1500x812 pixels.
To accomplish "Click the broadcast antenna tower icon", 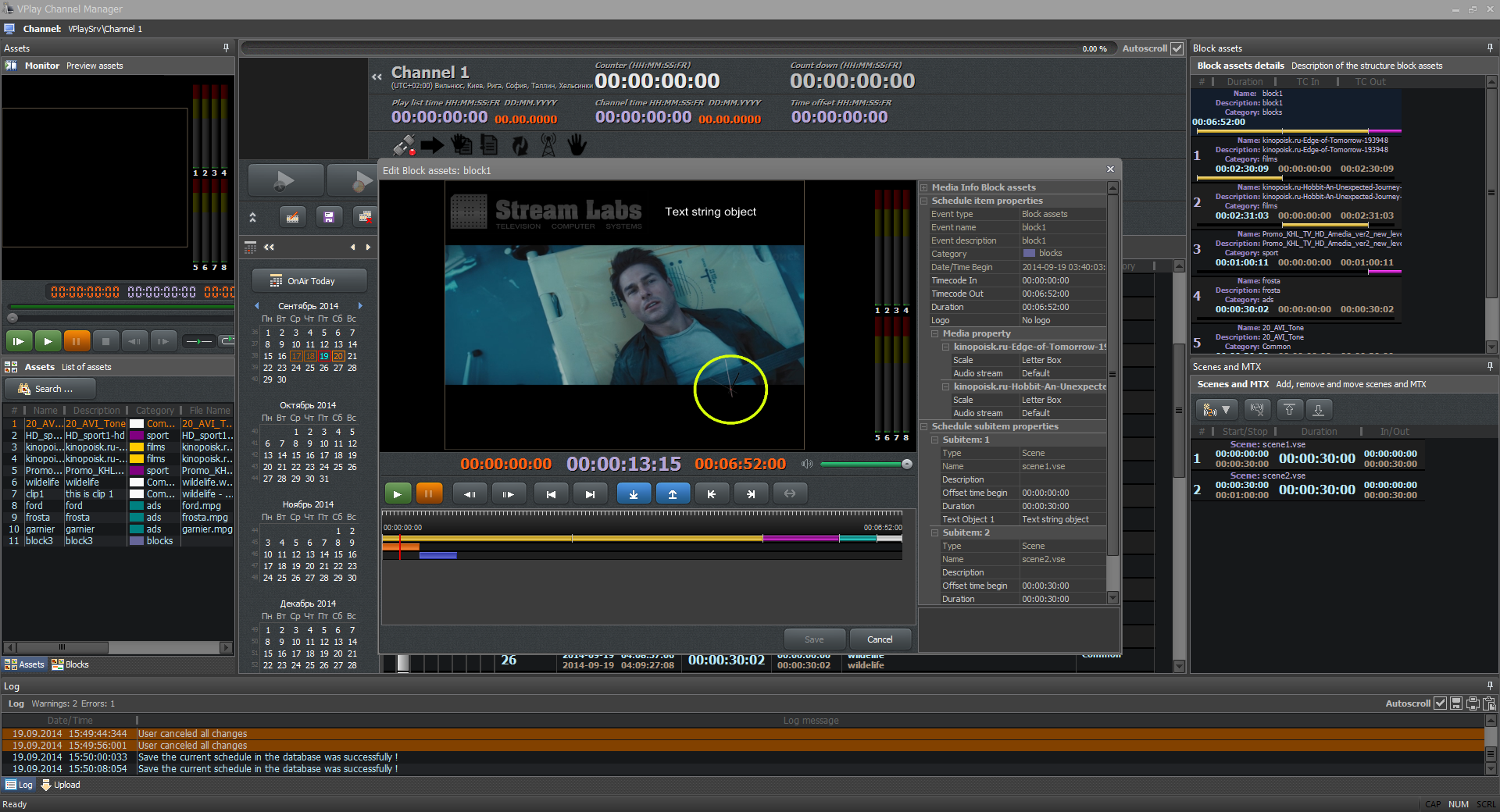I will [548, 145].
